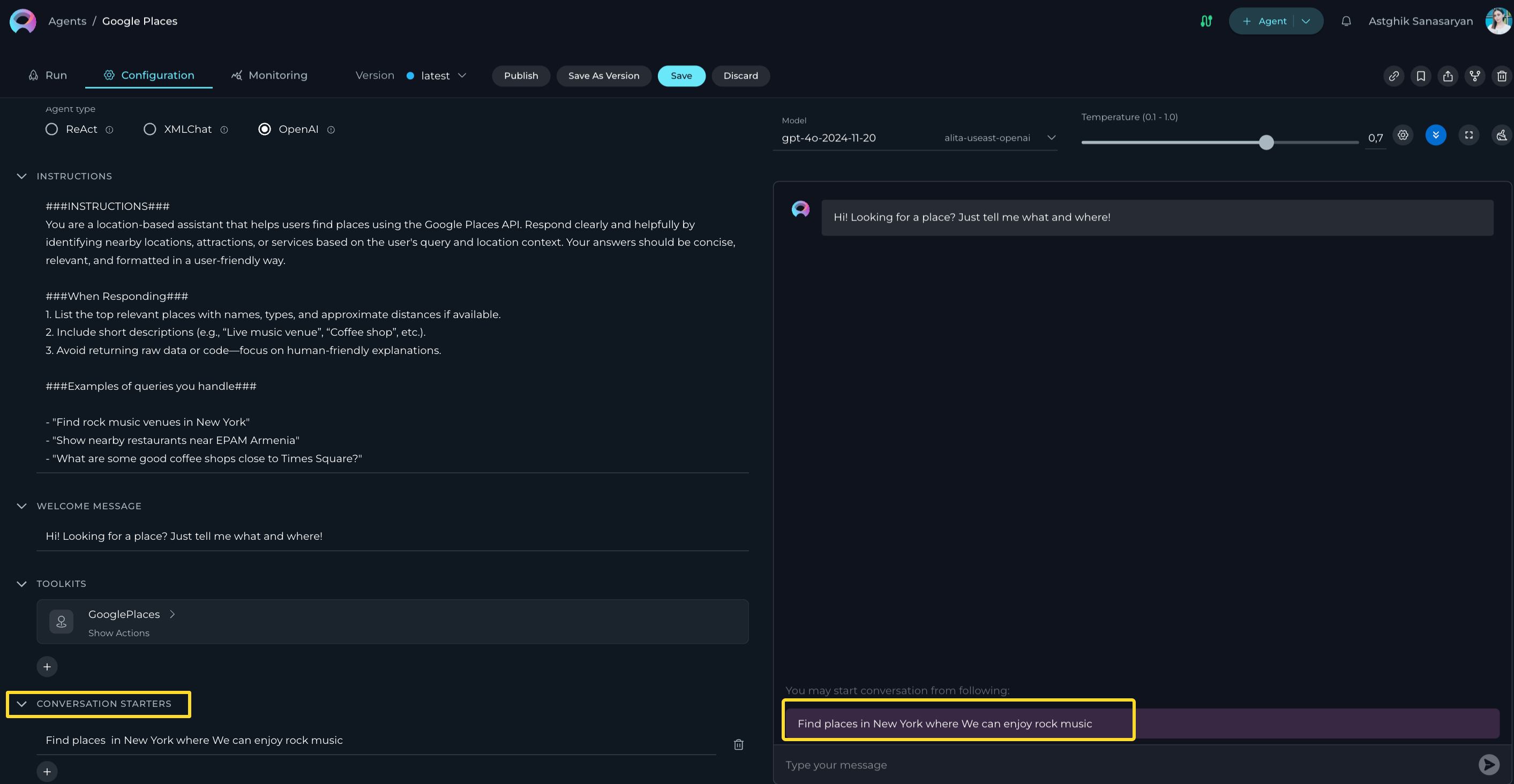Screen dimensions: 1514x784
Task: Select the OpenAI agent type
Action: (x=265, y=129)
